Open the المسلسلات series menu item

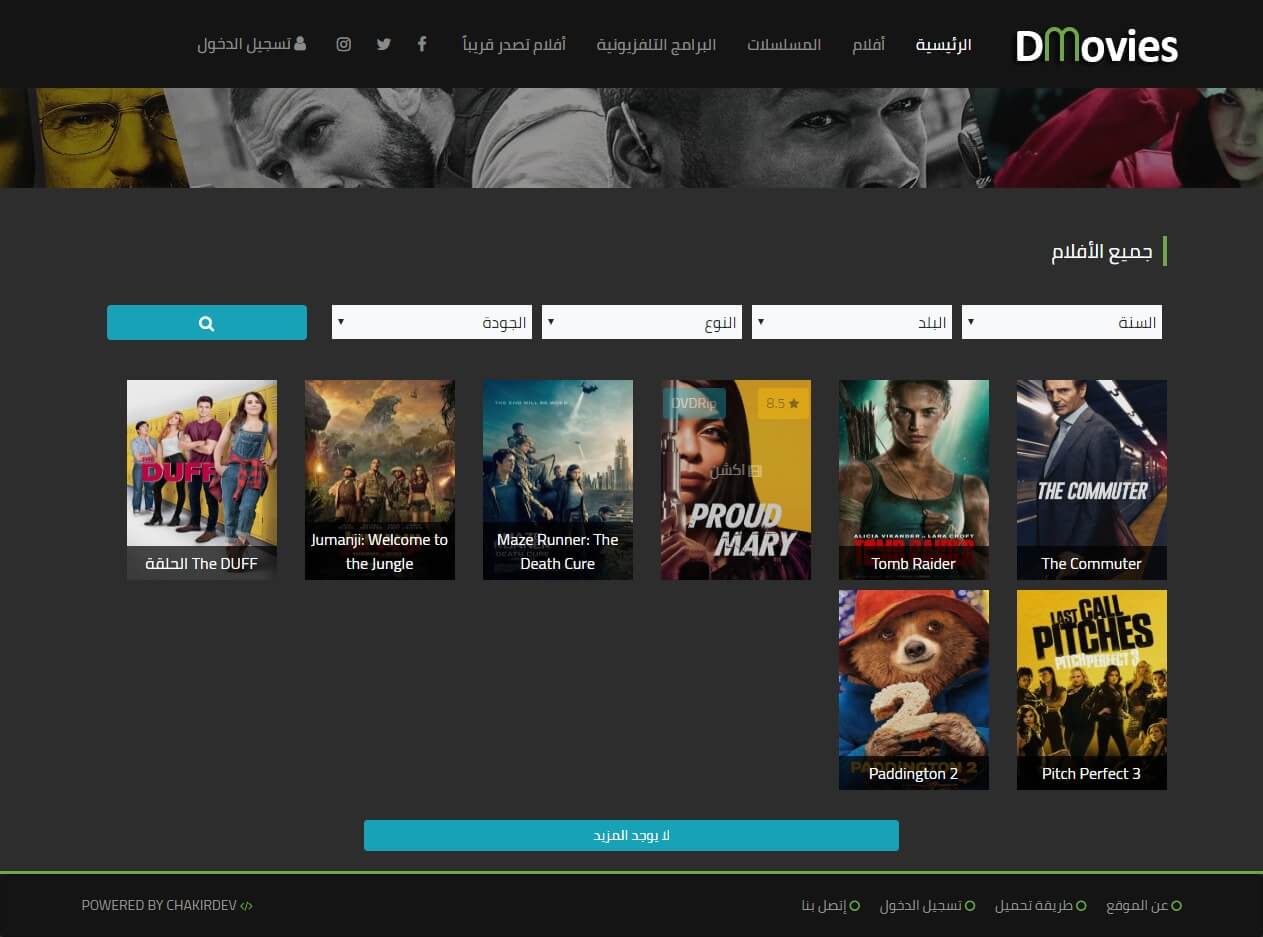click(x=784, y=45)
